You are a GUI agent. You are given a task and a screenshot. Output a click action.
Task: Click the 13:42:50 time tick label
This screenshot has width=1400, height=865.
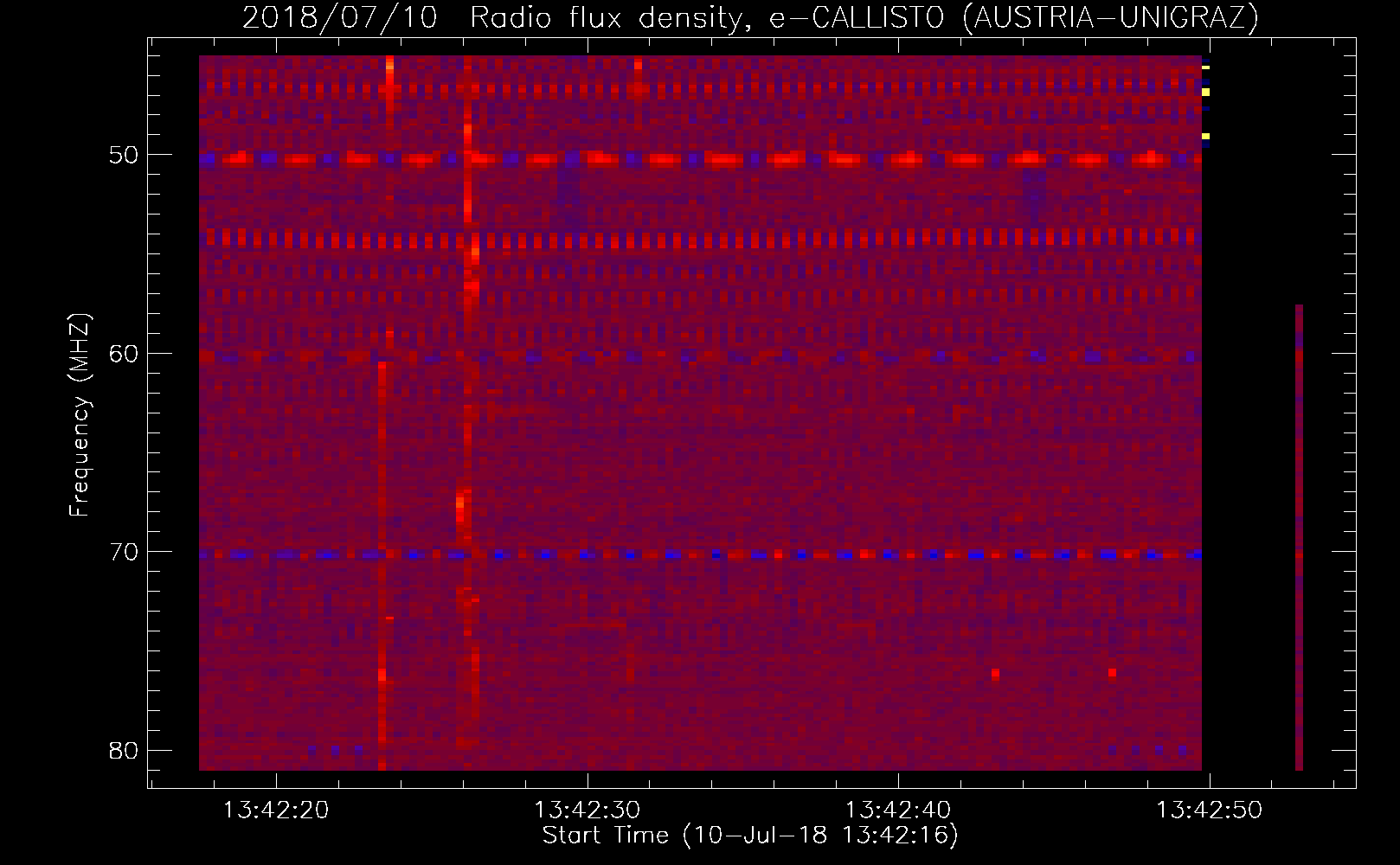(x=1210, y=811)
